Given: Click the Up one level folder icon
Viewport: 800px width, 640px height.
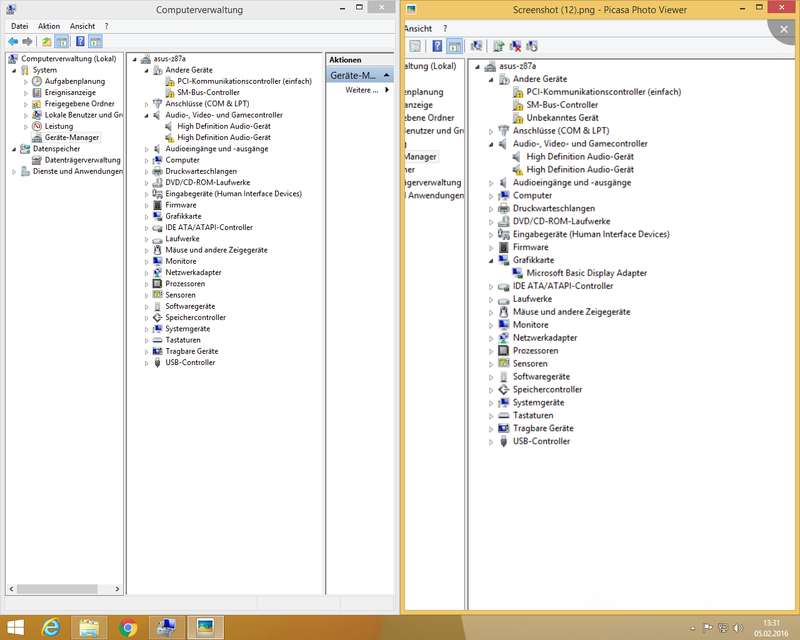Looking at the screenshot, I should [46, 42].
